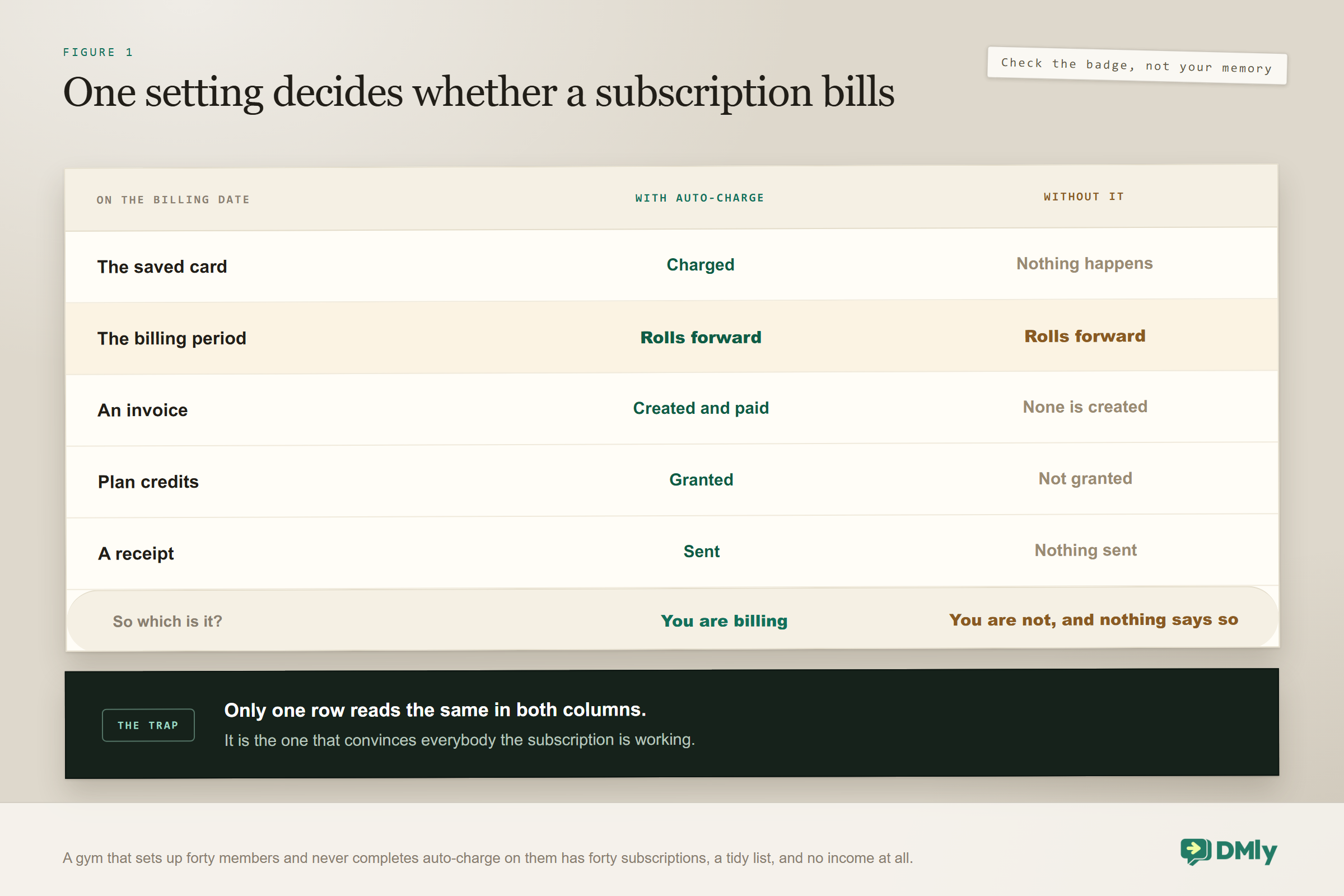Click the DMly logo icon

pos(1196,851)
